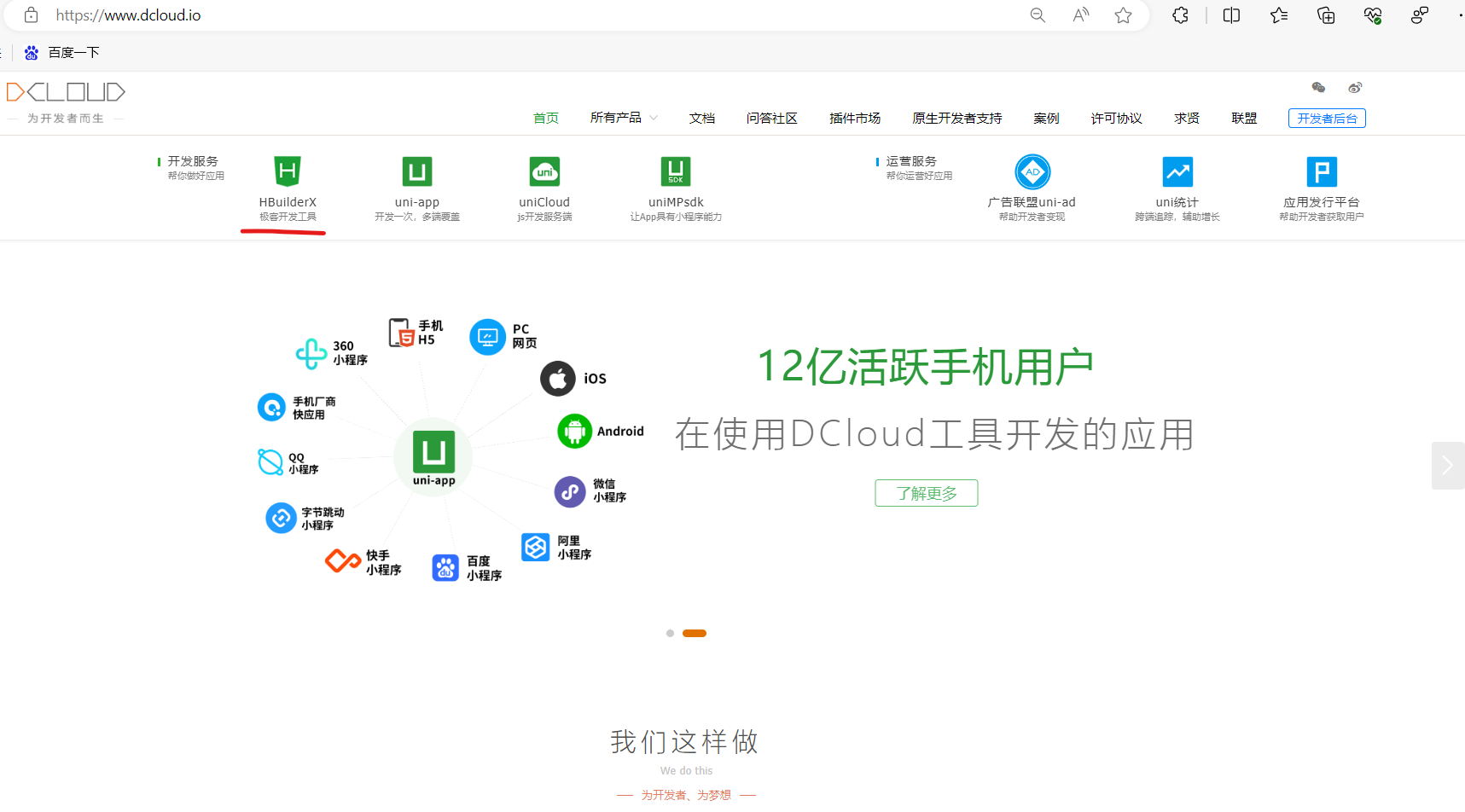Open the HBuilderX product icon
This screenshot has height=812, width=1465.
click(x=288, y=171)
